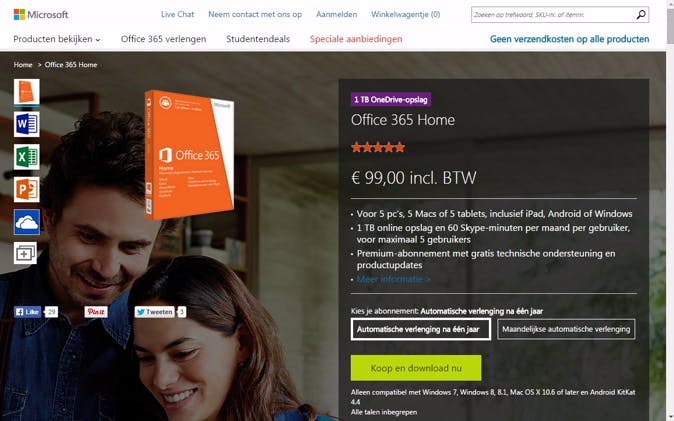Expand the Producten bekijken dropdown
674x421 pixels.
(x=57, y=39)
